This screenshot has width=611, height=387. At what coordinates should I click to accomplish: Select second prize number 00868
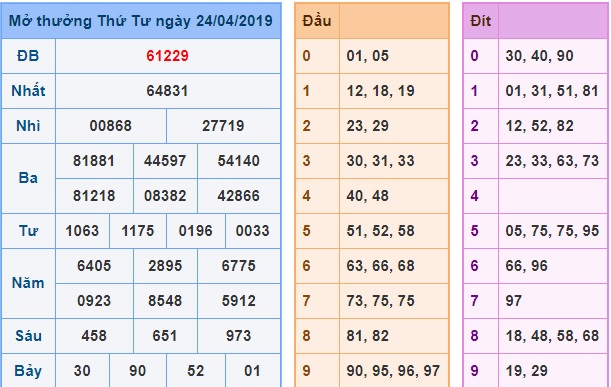(111, 126)
